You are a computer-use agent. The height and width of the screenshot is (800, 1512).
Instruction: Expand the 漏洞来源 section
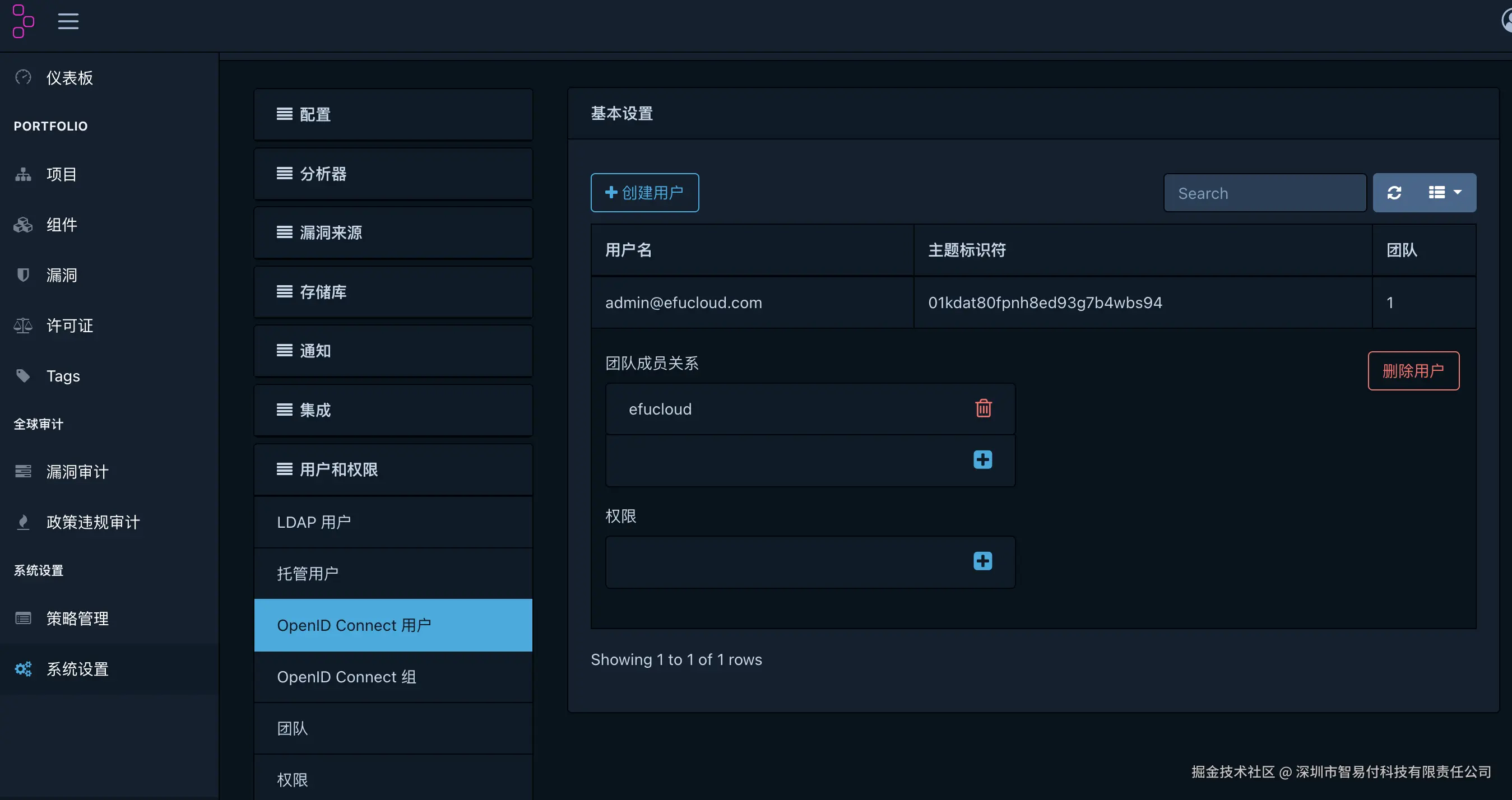pyautogui.click(x=393, y=233)
